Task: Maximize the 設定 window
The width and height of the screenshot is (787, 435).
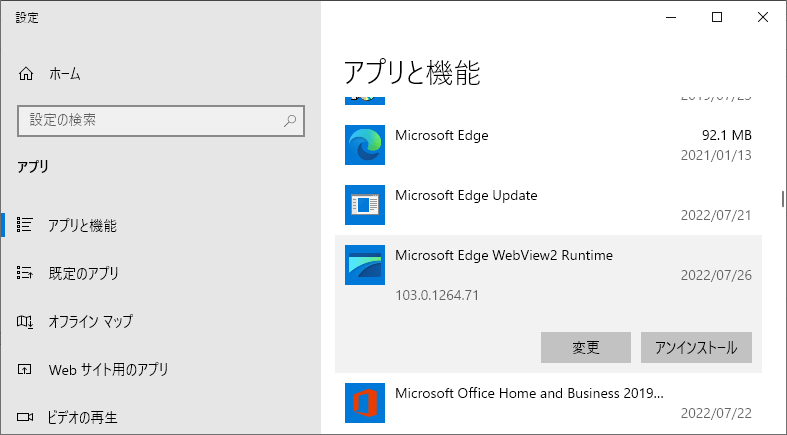Action: tap(717, 18)
